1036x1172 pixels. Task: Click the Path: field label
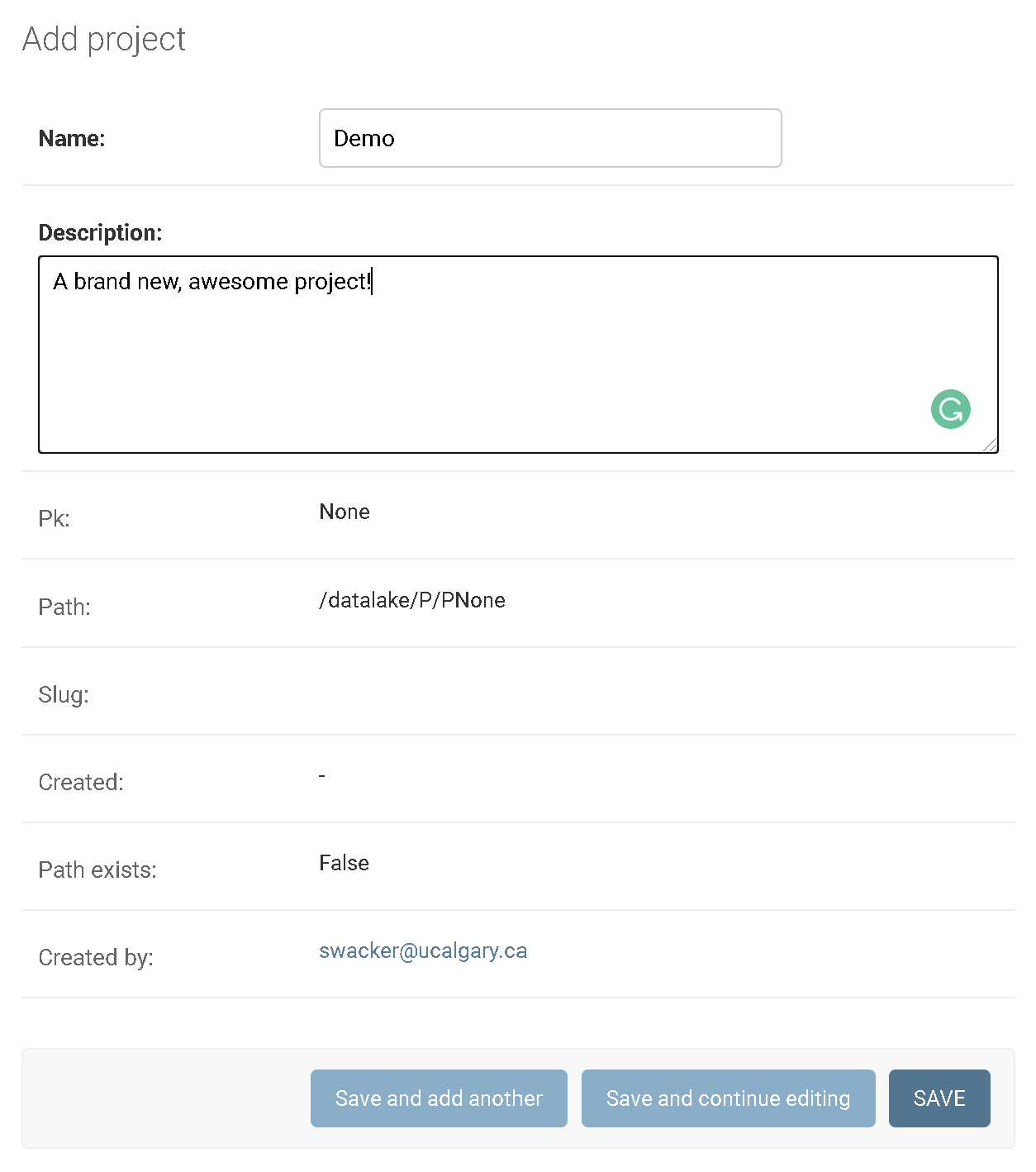[x=64, y=607]
